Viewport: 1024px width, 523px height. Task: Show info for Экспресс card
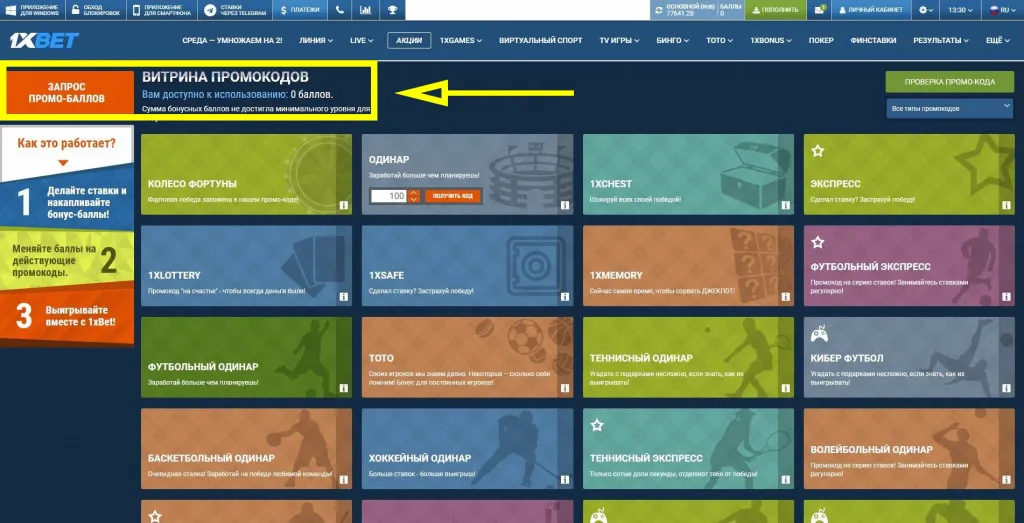point(1006,205)
